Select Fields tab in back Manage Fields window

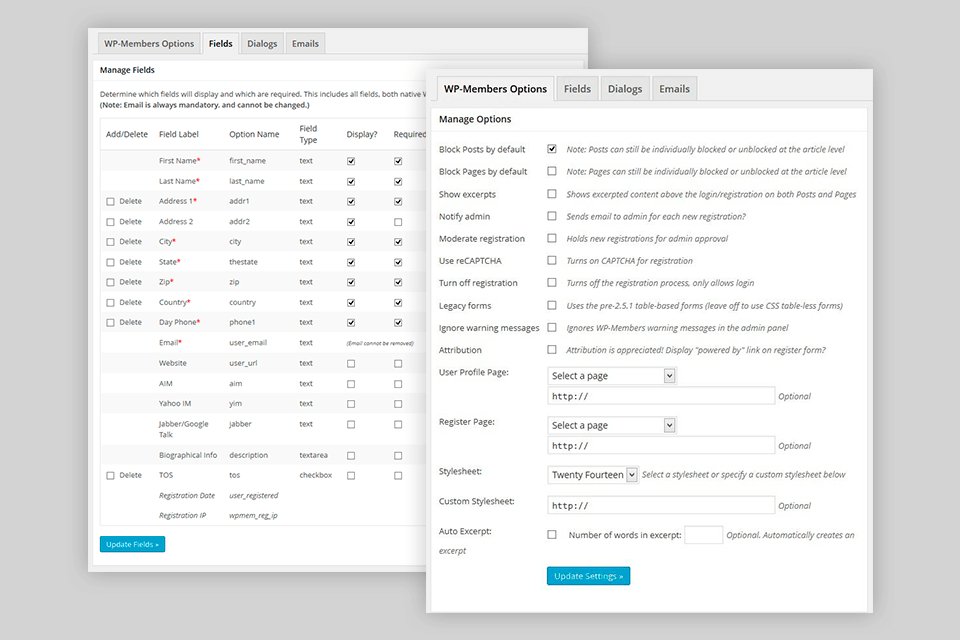point(220,43)
